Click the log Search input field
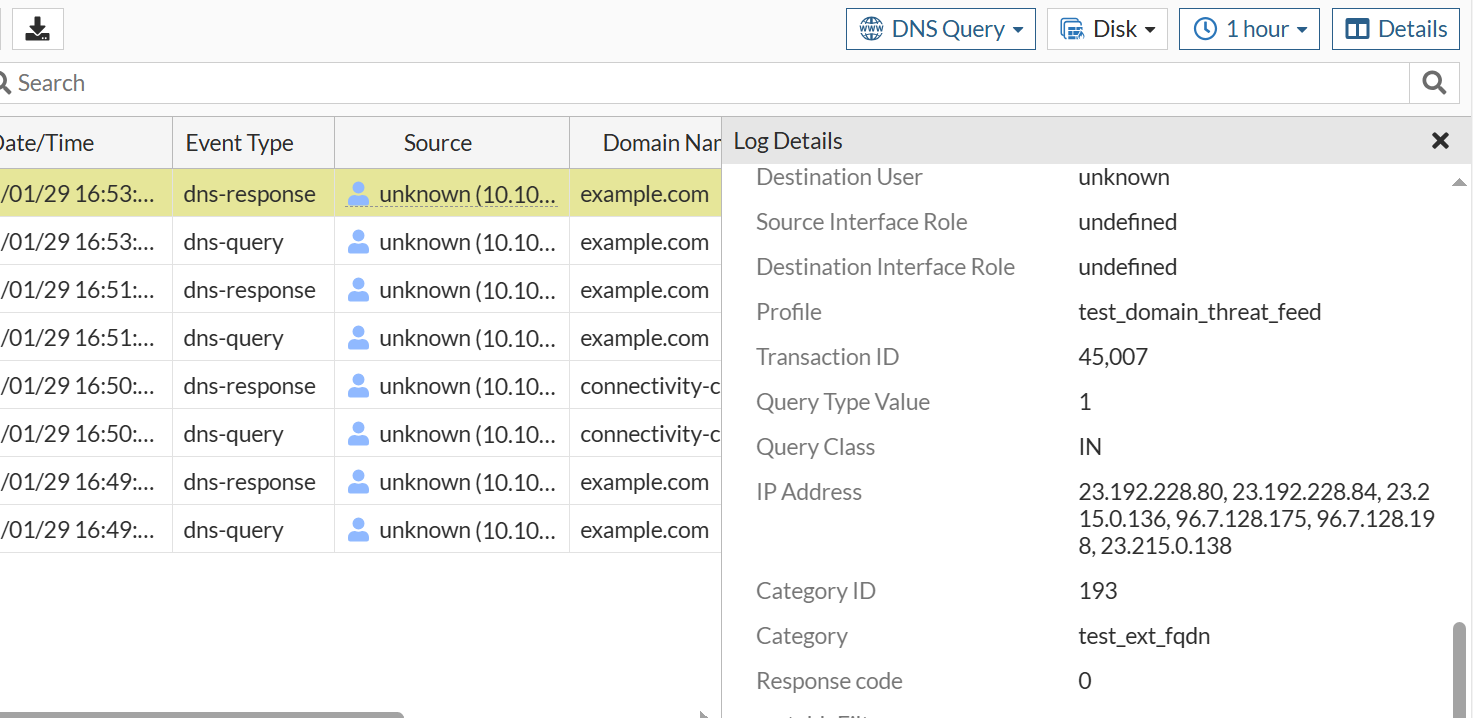 (704, 83)
